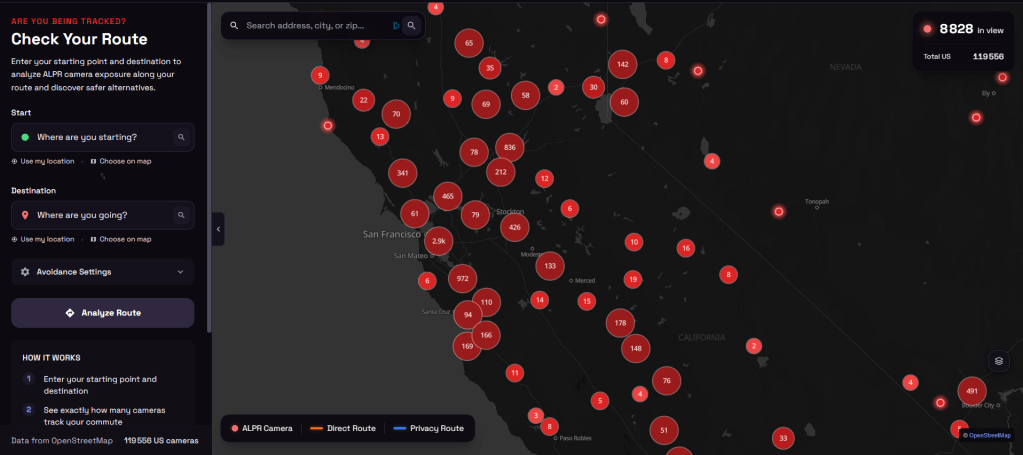1023x455 pixels.
Task: Click the locate icon in search bar
Action: (x=395, y=26)
